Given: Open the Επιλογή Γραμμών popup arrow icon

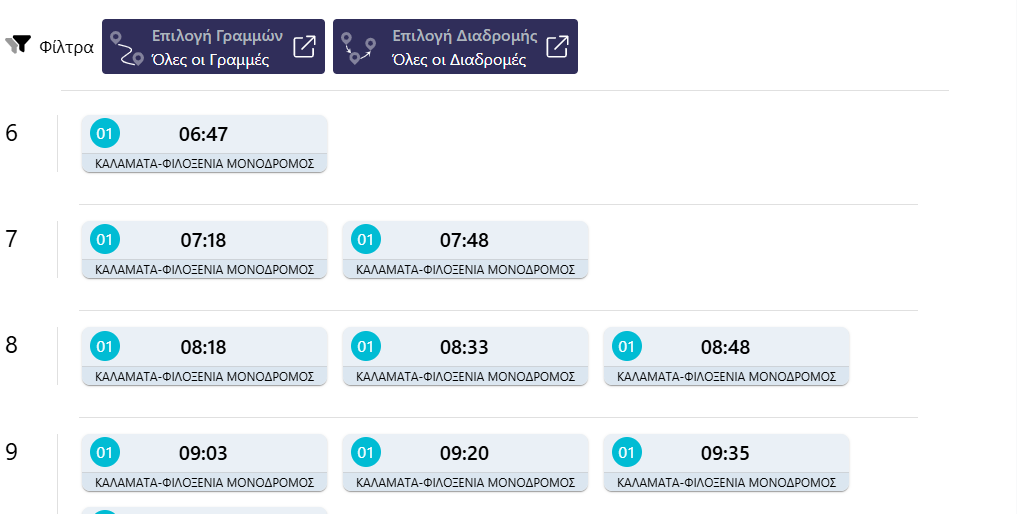Looking at the screenshot, I should (304, 47).
